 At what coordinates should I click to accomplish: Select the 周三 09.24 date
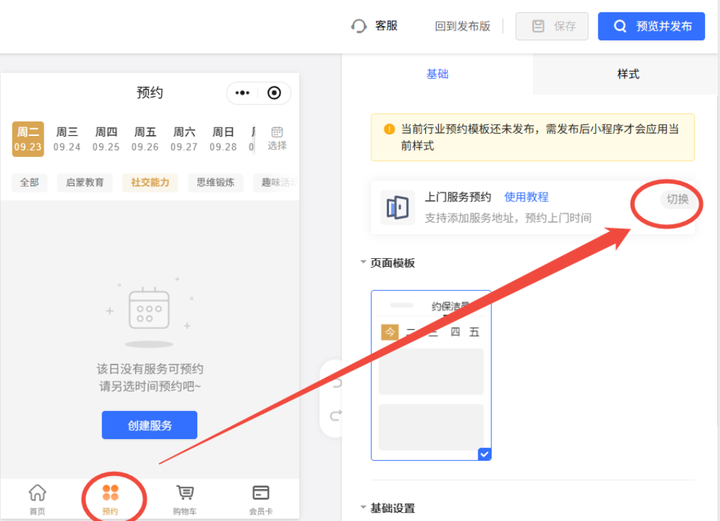67,139
